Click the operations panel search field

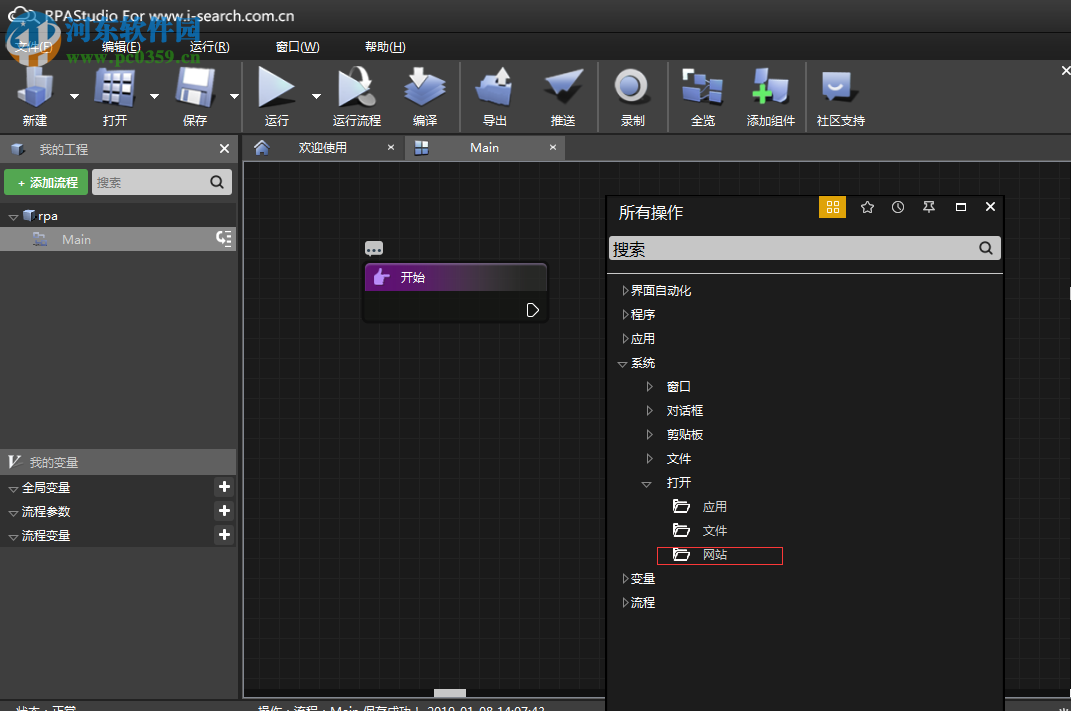click(x=792, y=249)
